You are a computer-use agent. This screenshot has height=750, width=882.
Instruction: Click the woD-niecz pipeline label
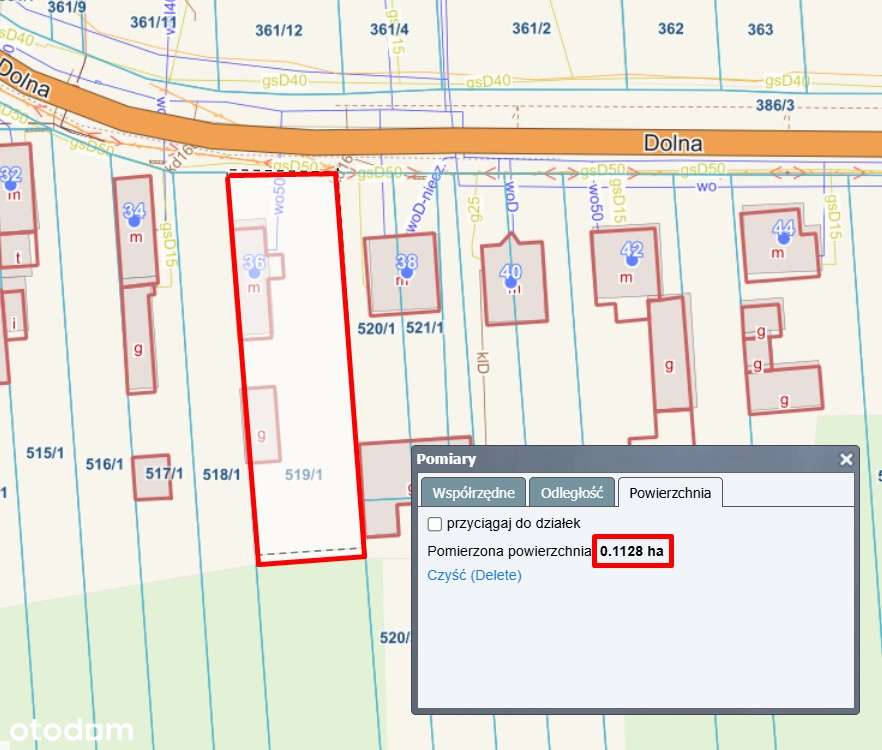point(426,198)
